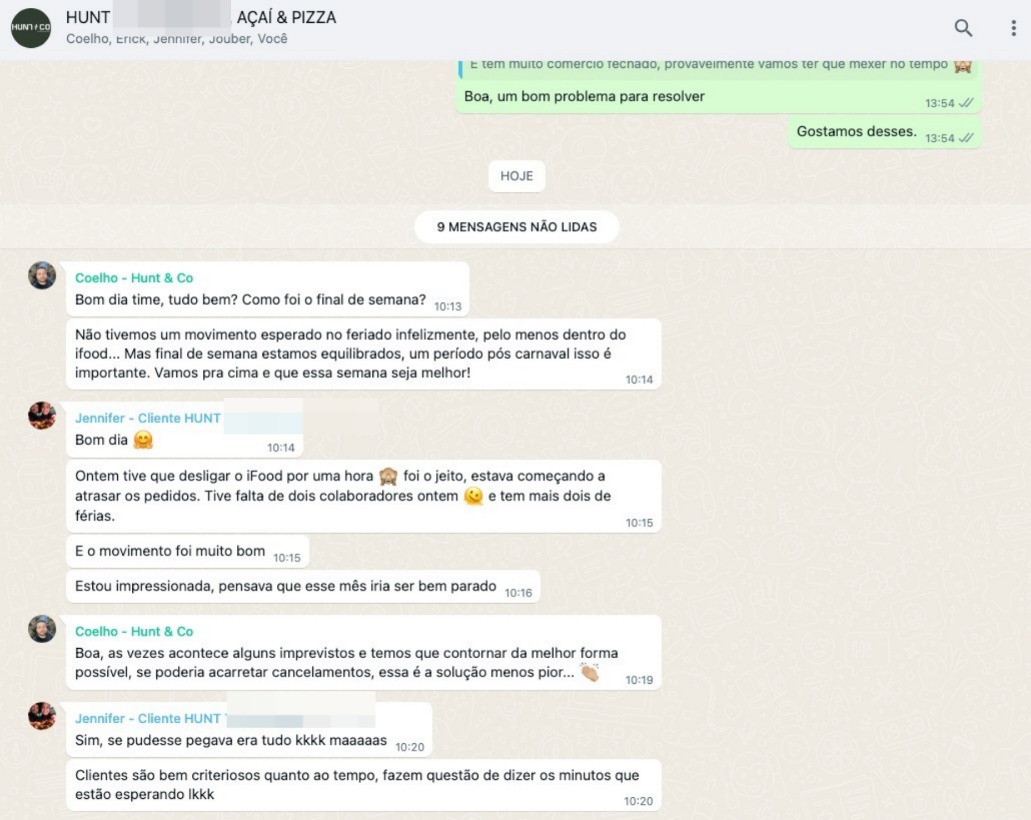
Task: Select message 'Clientes são bem criteriosos quanto ao tempo'
Action: coord(364,785)
